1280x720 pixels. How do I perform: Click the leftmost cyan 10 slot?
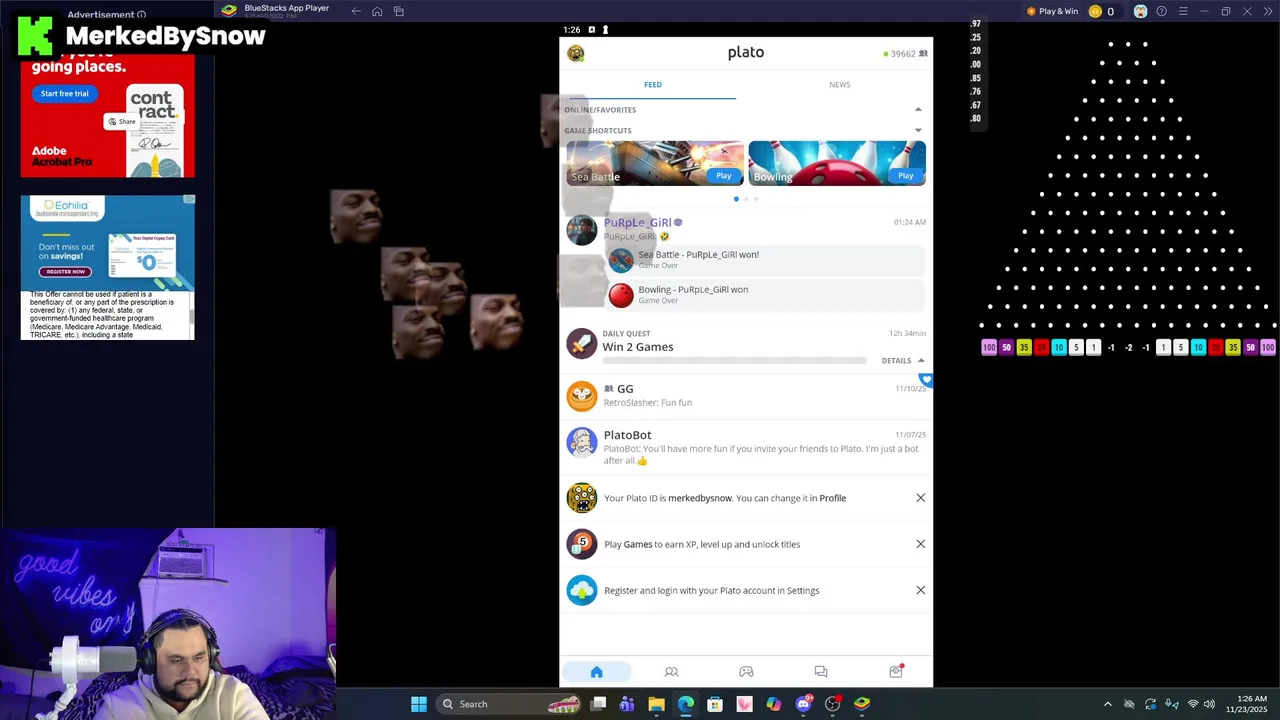coord(1058,347)
